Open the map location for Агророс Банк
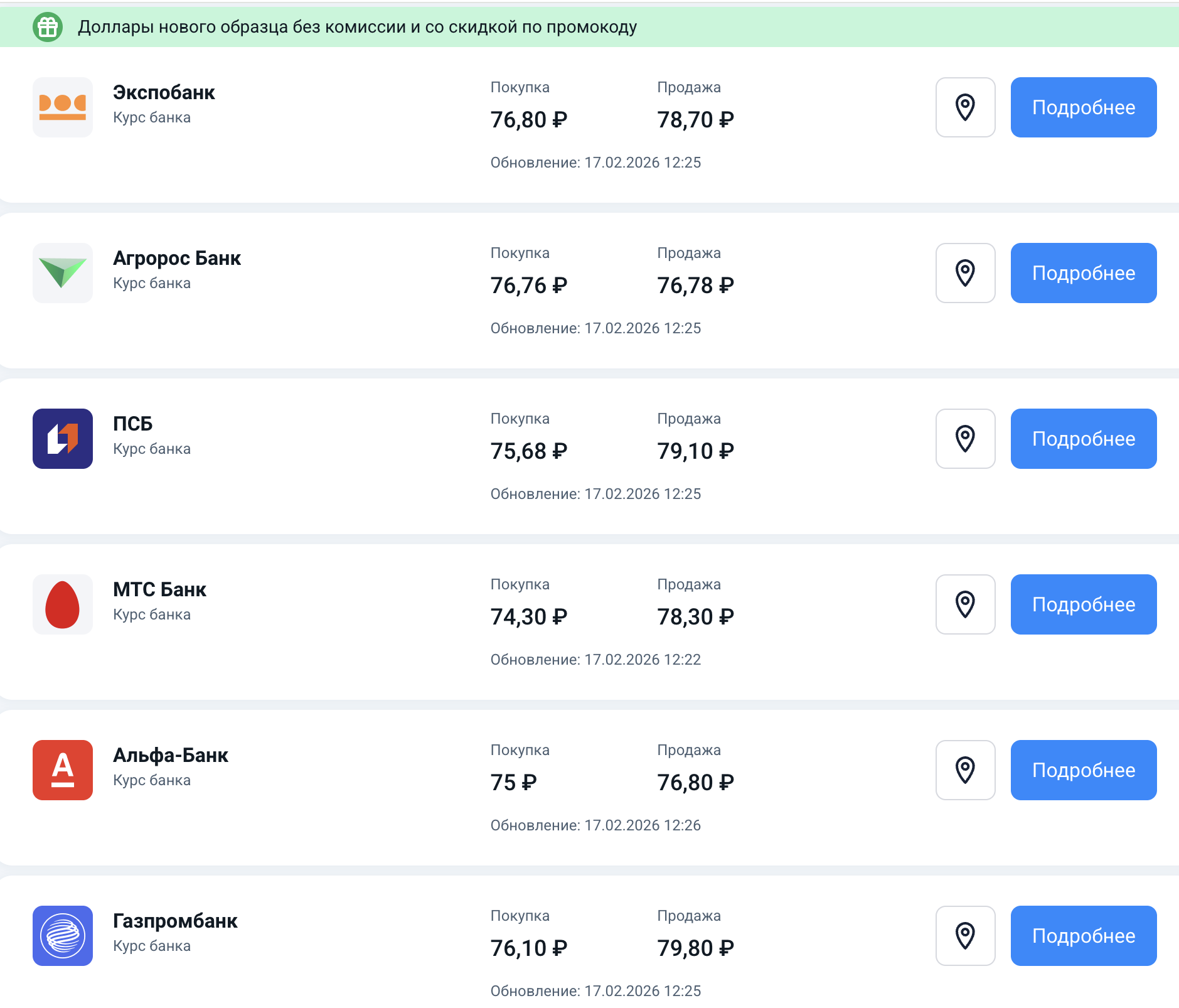Image resolution: width=1179 pixels, height=1008 pixels. (965, 273)
